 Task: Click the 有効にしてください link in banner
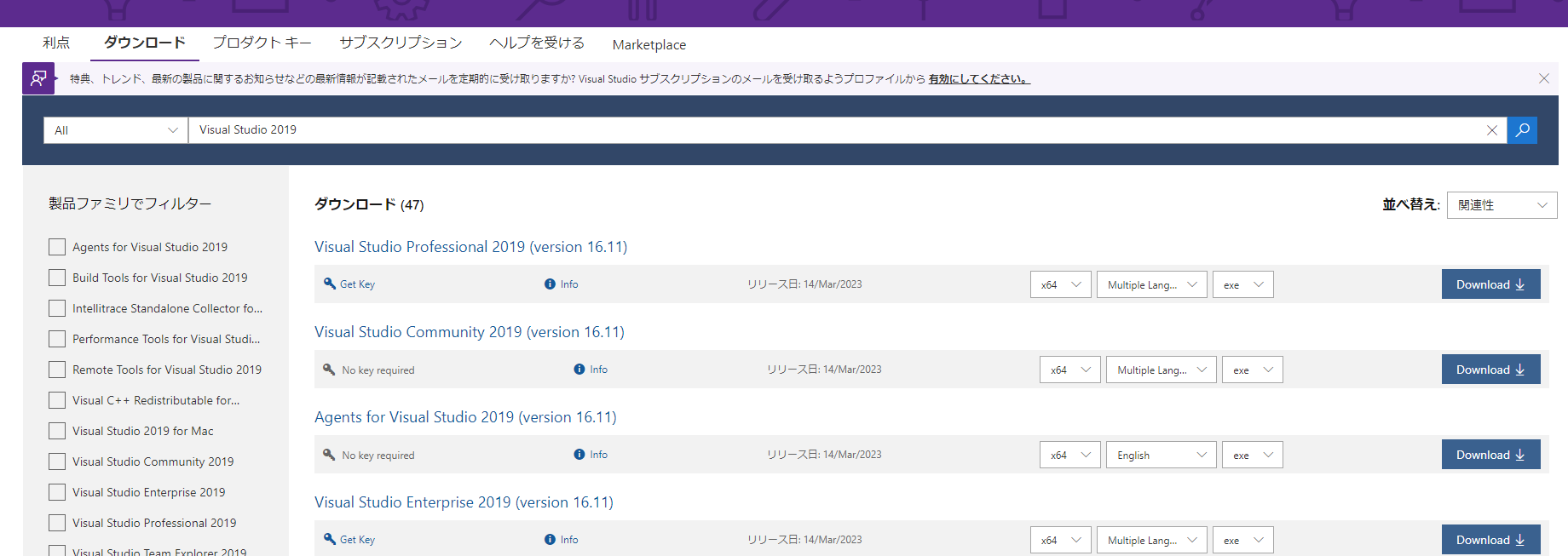(x=979, y=79)
